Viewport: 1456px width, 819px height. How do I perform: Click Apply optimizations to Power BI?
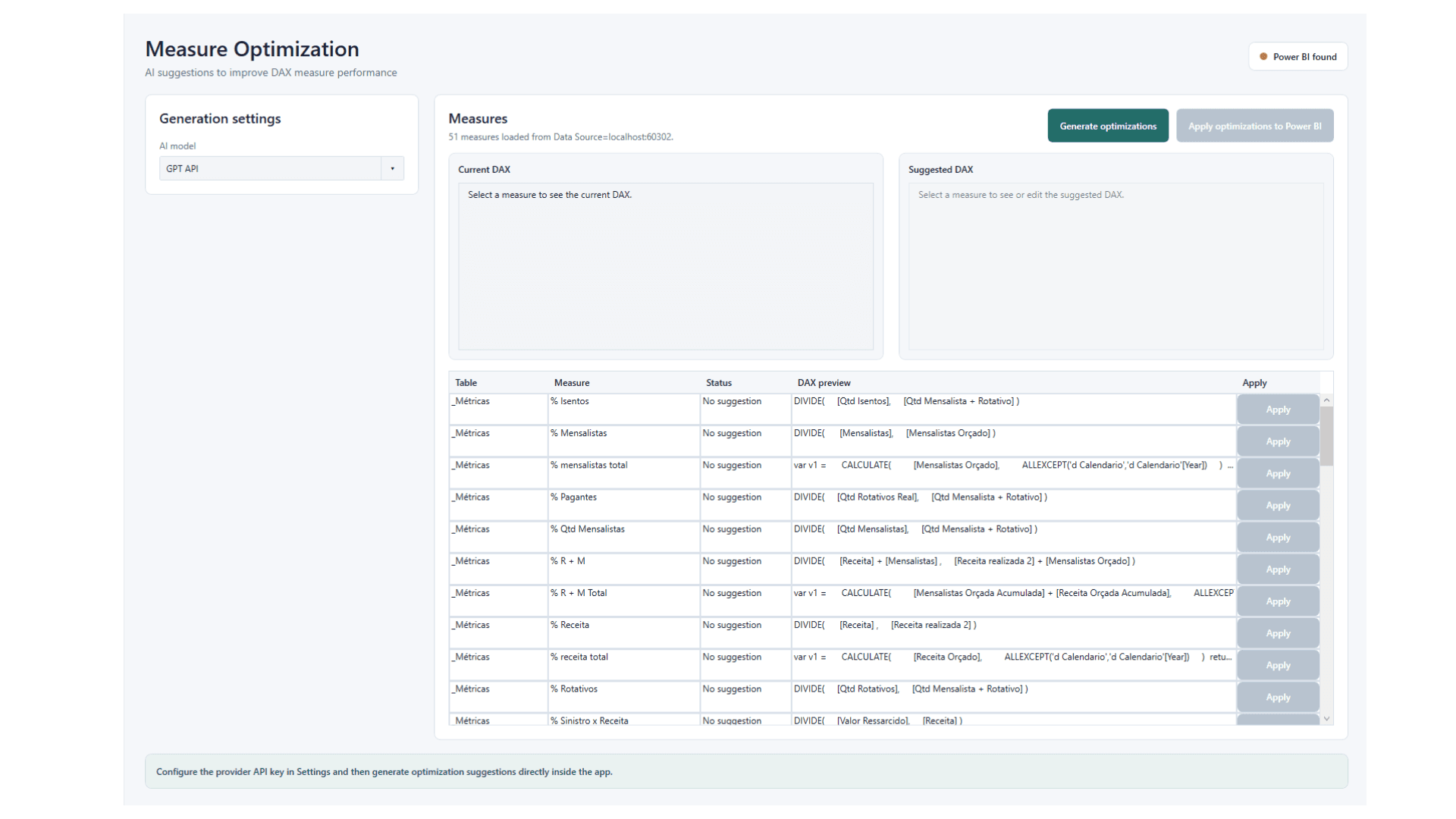[x=1254, y=126]
